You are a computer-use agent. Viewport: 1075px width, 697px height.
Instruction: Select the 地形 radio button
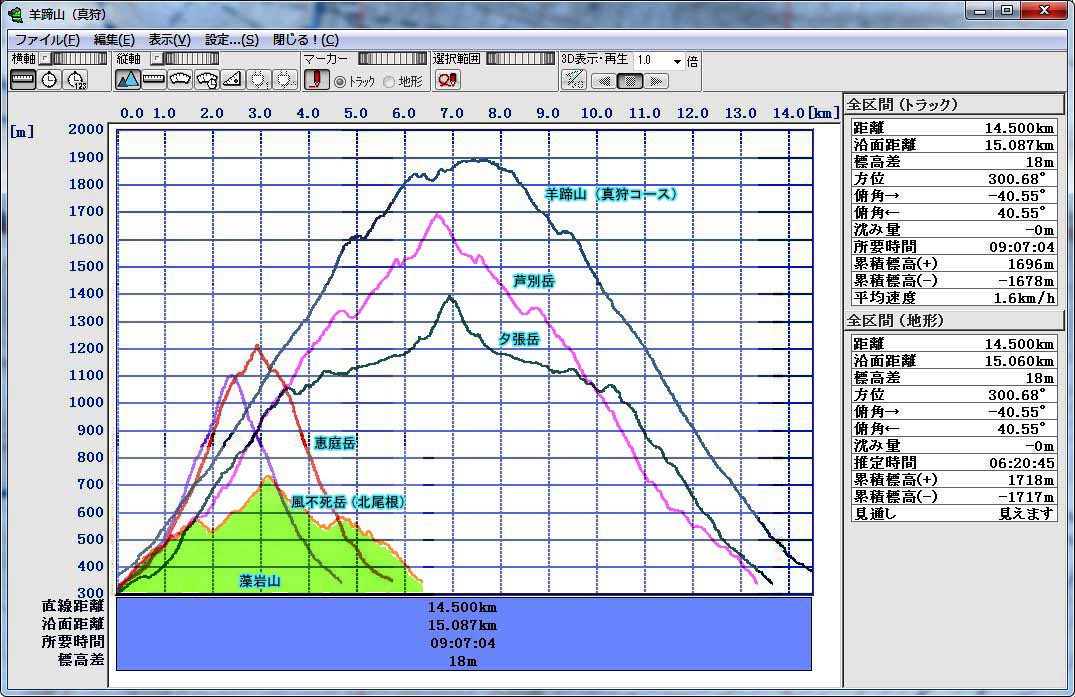point(389,82)
